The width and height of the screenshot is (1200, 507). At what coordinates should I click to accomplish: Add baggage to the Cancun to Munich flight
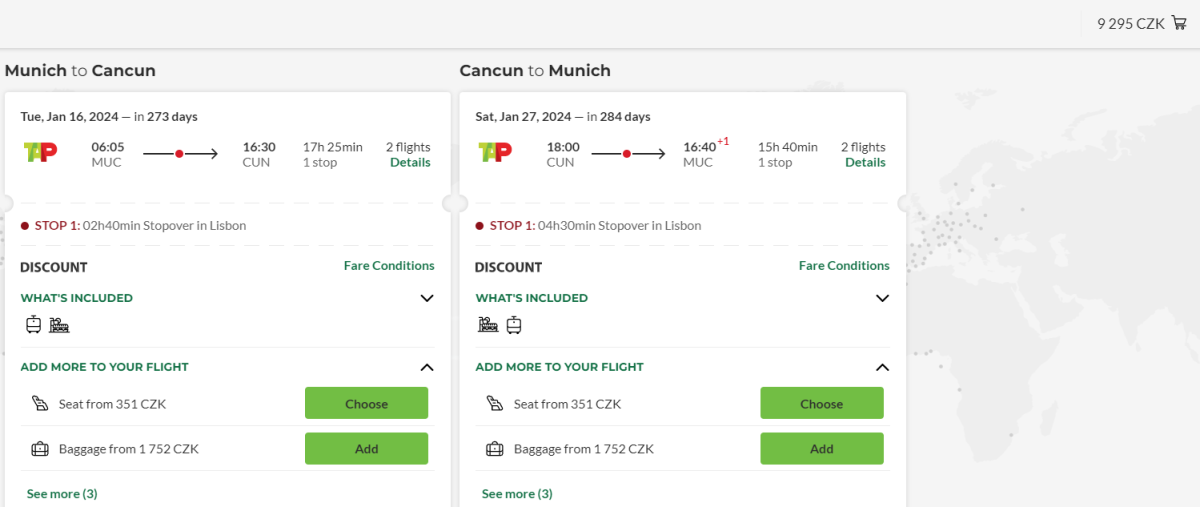tap(821, 449)
